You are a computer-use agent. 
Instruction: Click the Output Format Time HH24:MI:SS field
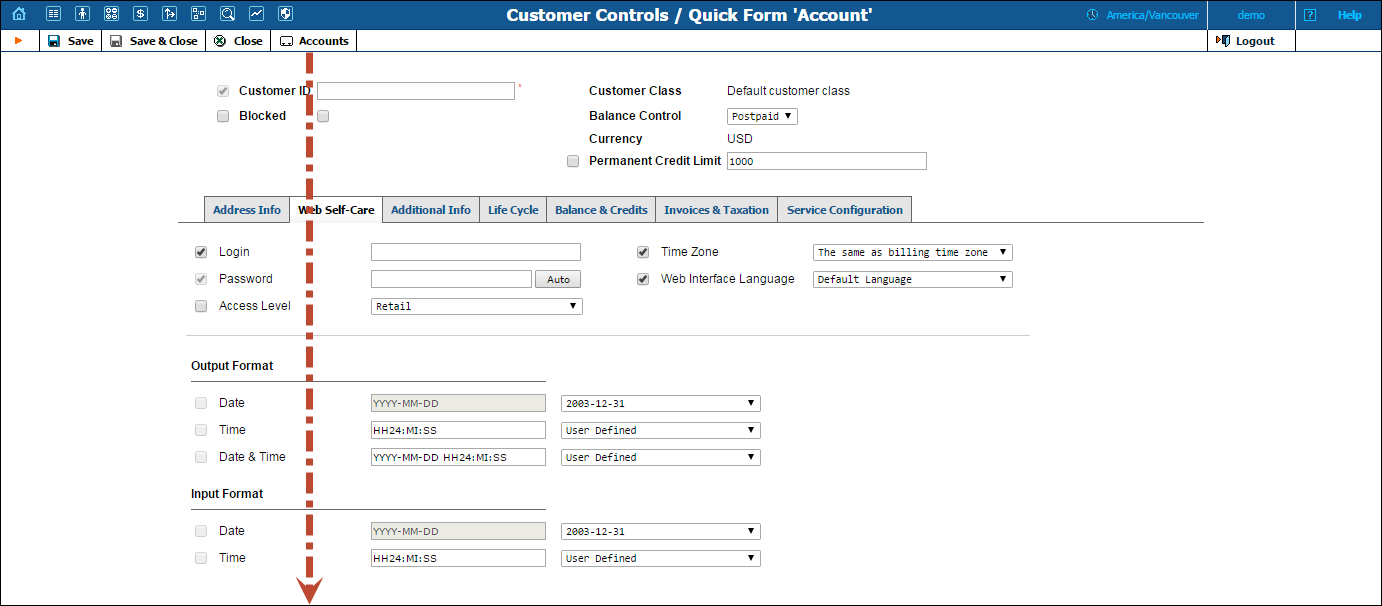pyautogui.click(x=458, y=430)
